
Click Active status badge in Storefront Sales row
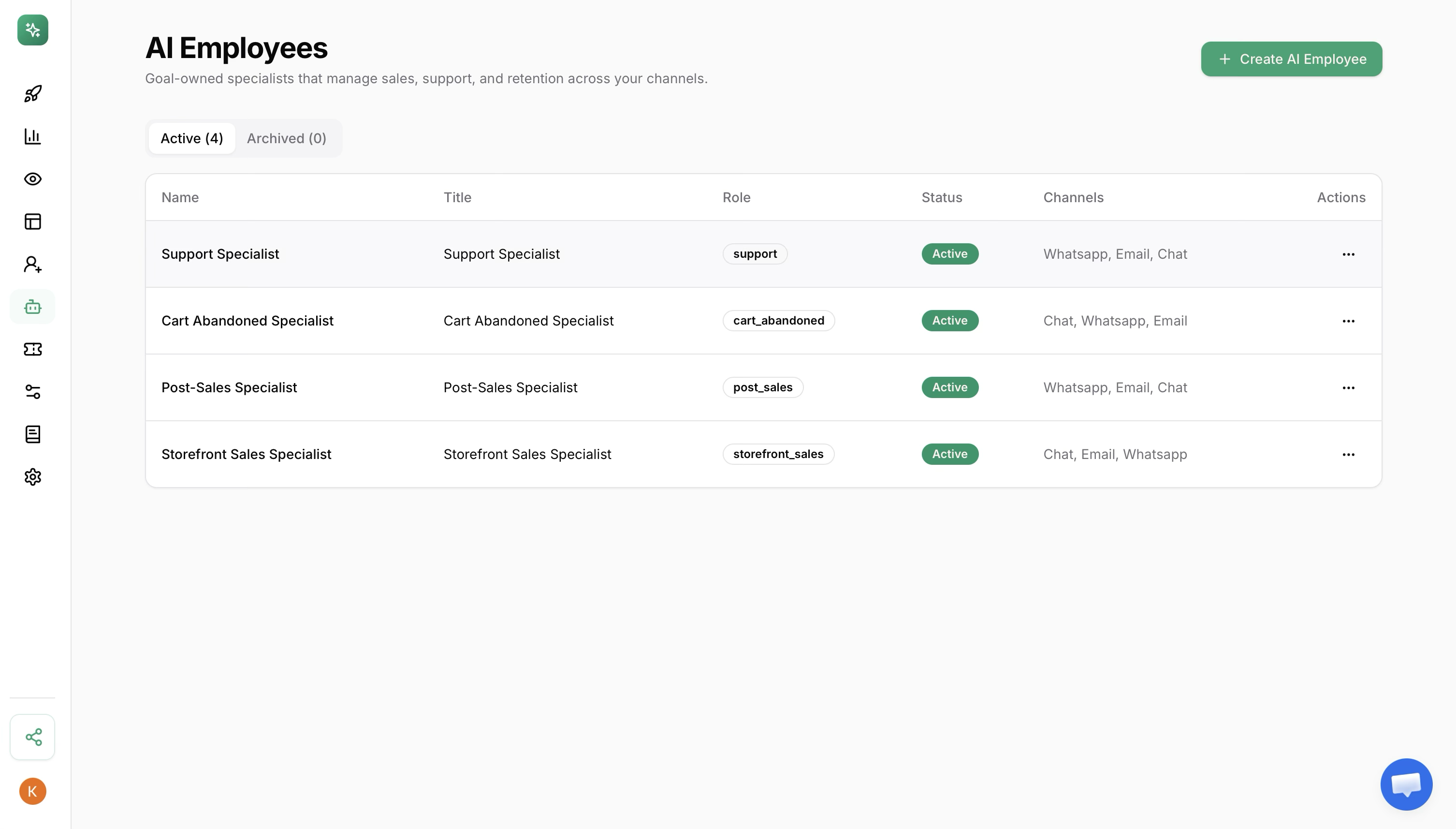pos(949,454)
